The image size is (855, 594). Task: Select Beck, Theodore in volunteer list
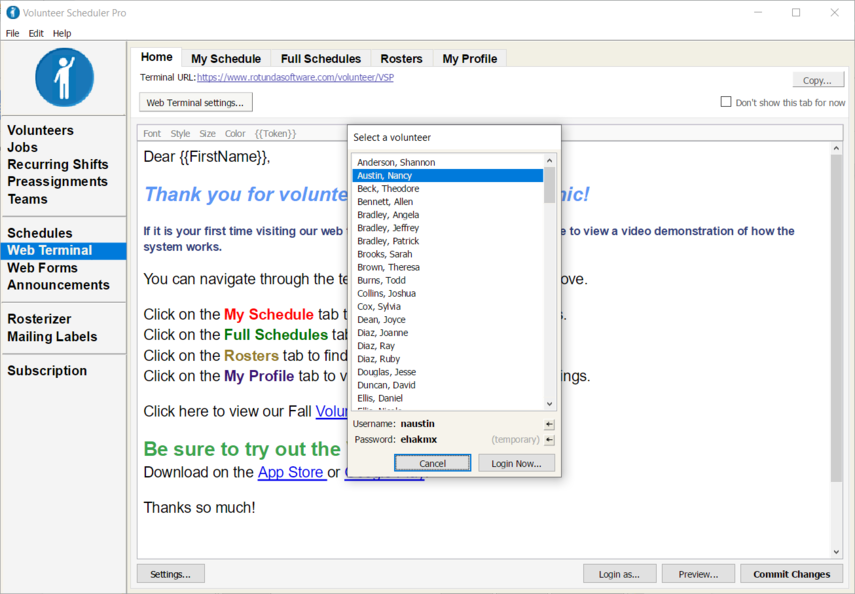448,189
